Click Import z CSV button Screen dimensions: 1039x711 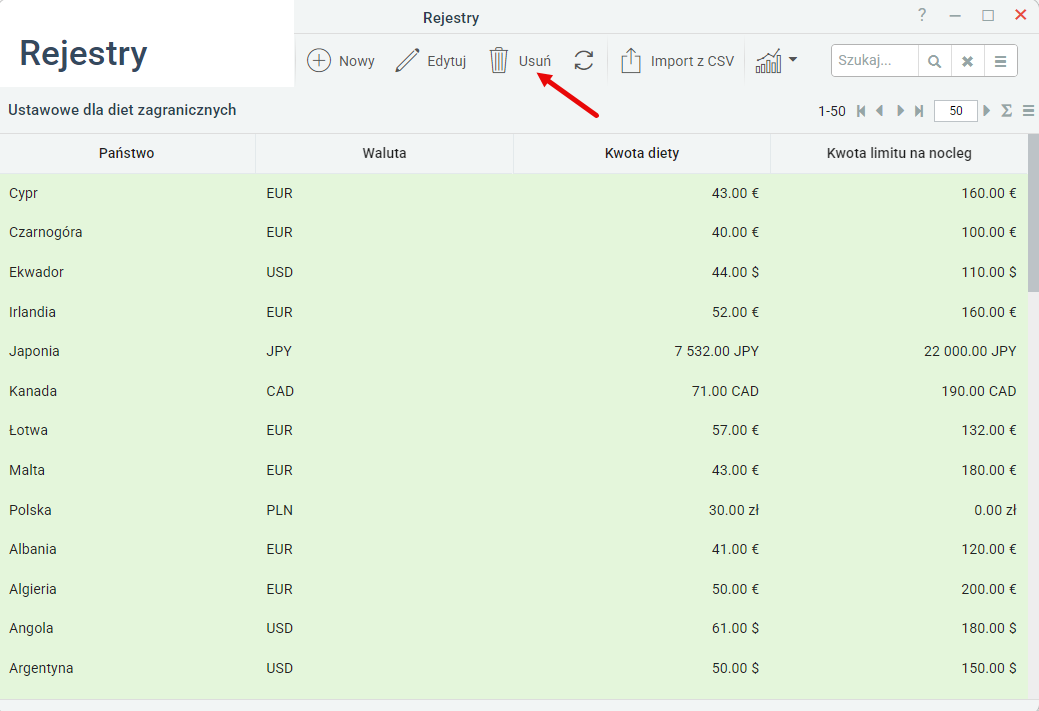[x=677, y=61]
